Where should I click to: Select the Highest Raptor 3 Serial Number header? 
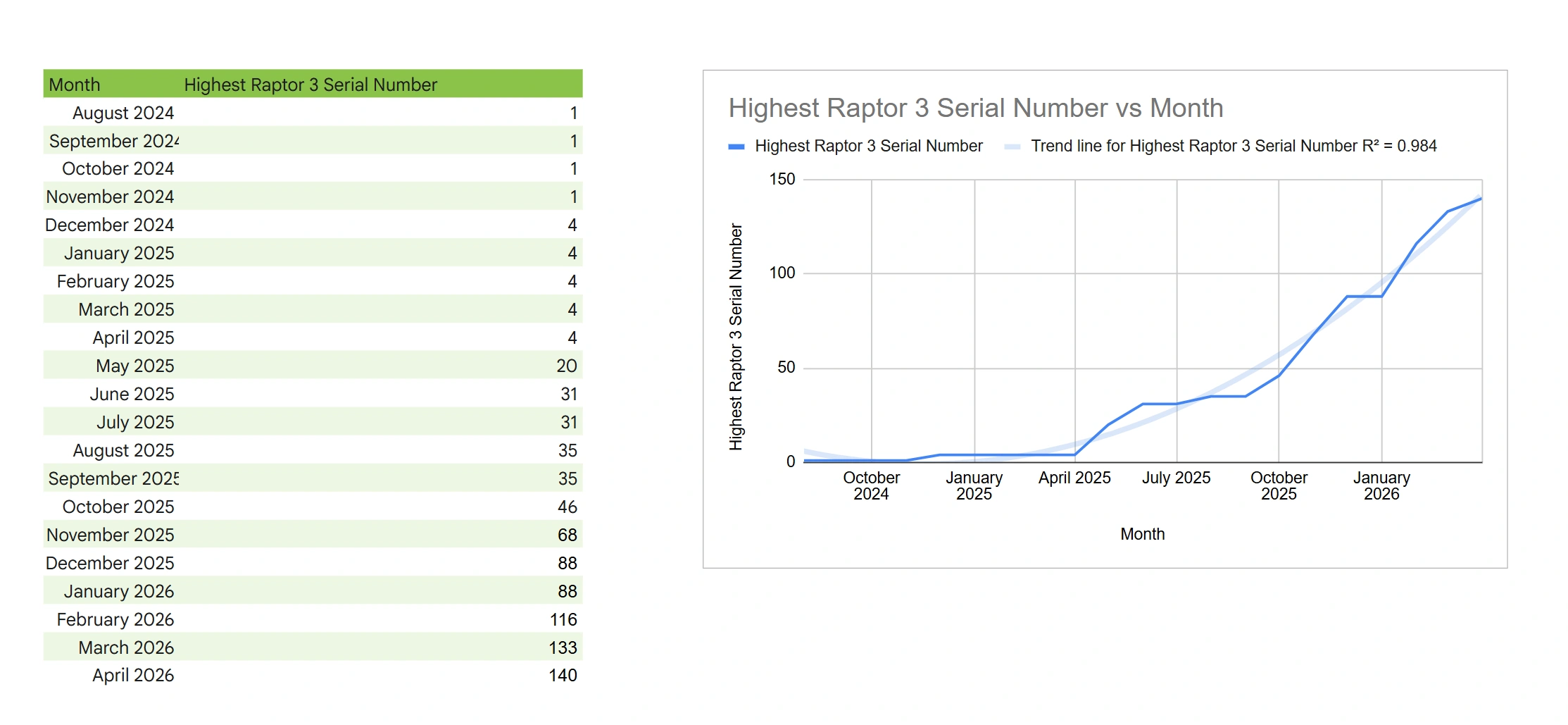coord(311,85)
